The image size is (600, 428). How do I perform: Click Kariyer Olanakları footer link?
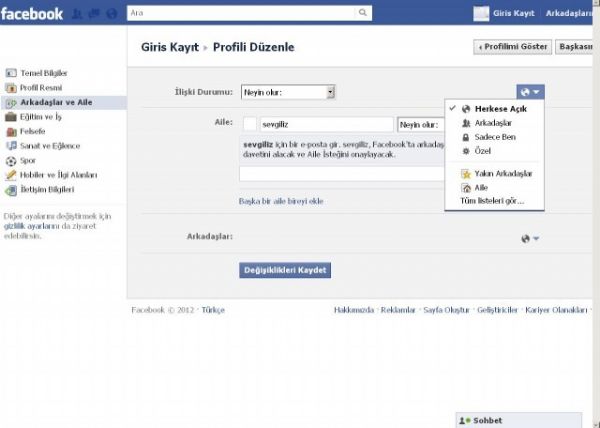click(556, 310)
